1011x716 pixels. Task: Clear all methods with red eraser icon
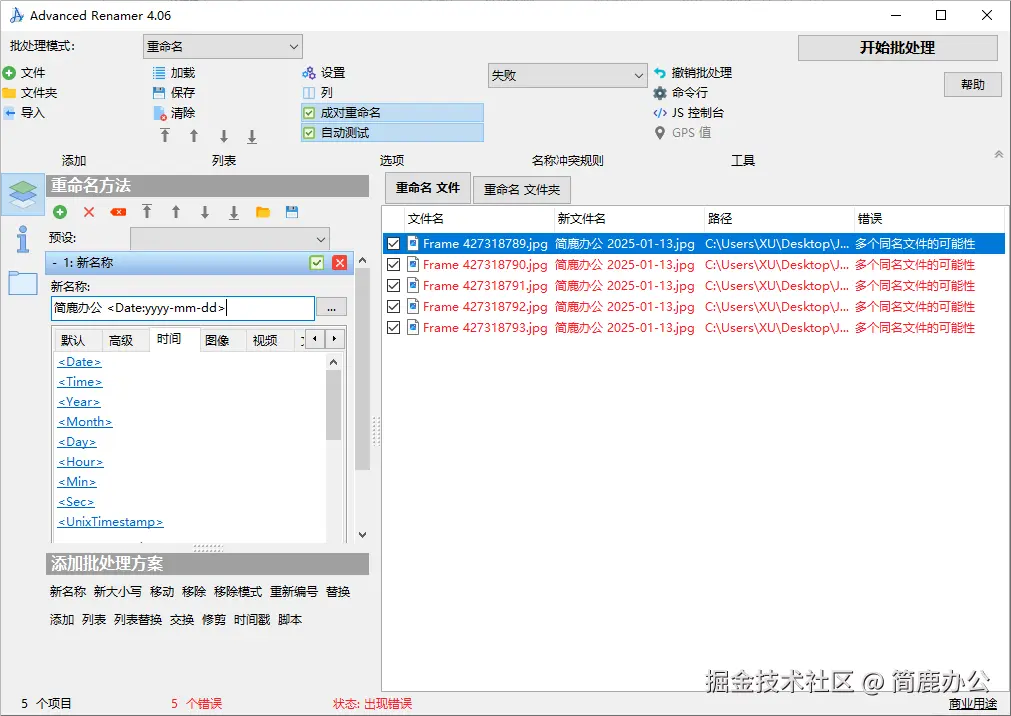click(x=118, y=212)
